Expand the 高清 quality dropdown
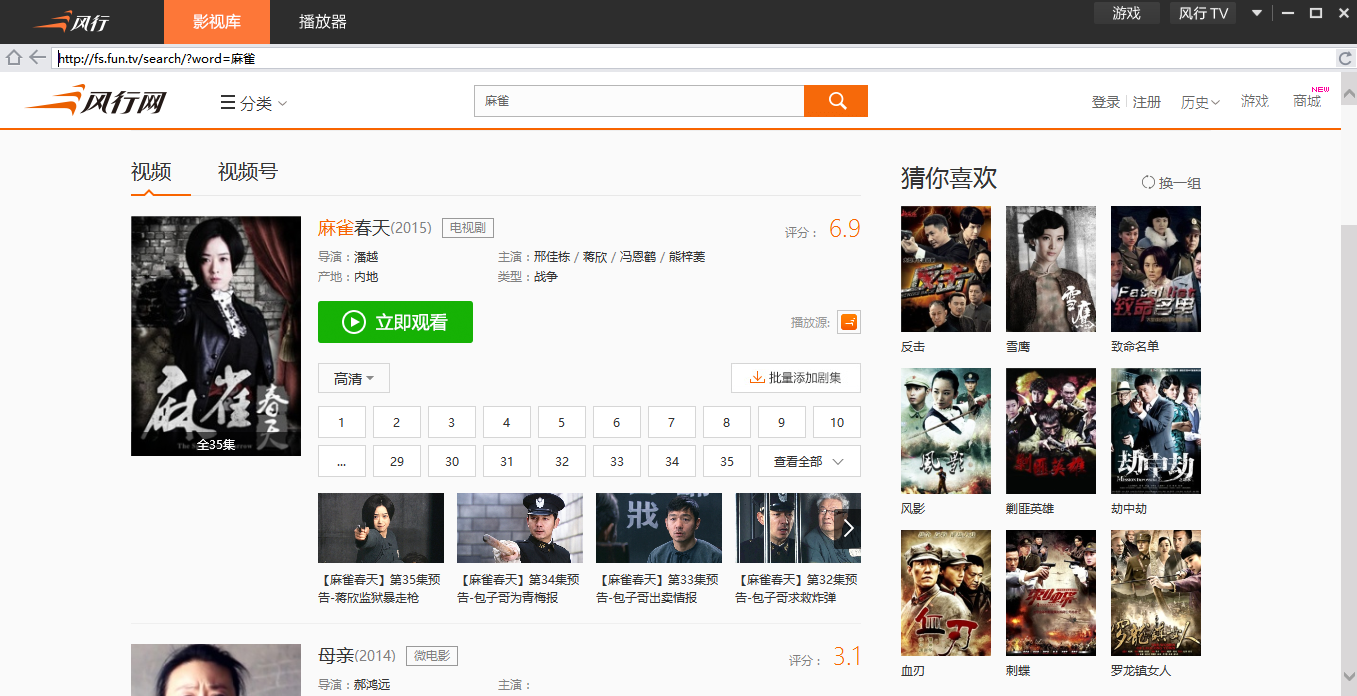The image size is (1357, 696). tap(353, 378)
